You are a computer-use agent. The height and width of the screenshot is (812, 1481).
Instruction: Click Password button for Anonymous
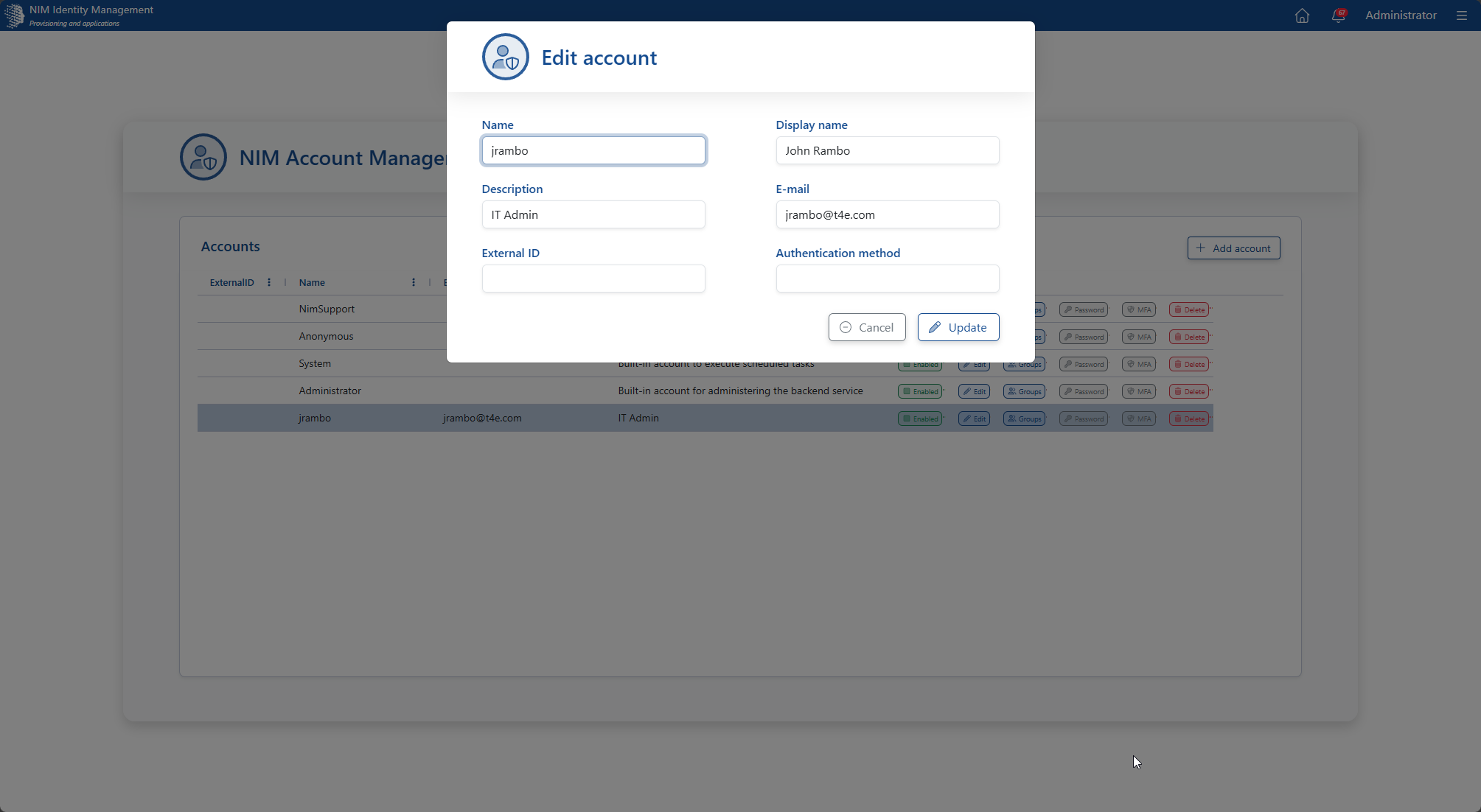click(1084, 337)
